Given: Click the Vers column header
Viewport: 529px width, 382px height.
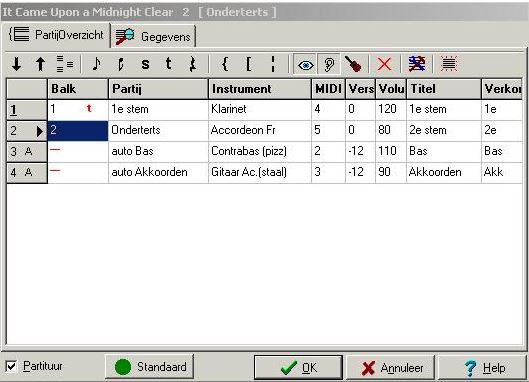Looking at the screenshot, I should pyautogui.click(x=360, y=89).
